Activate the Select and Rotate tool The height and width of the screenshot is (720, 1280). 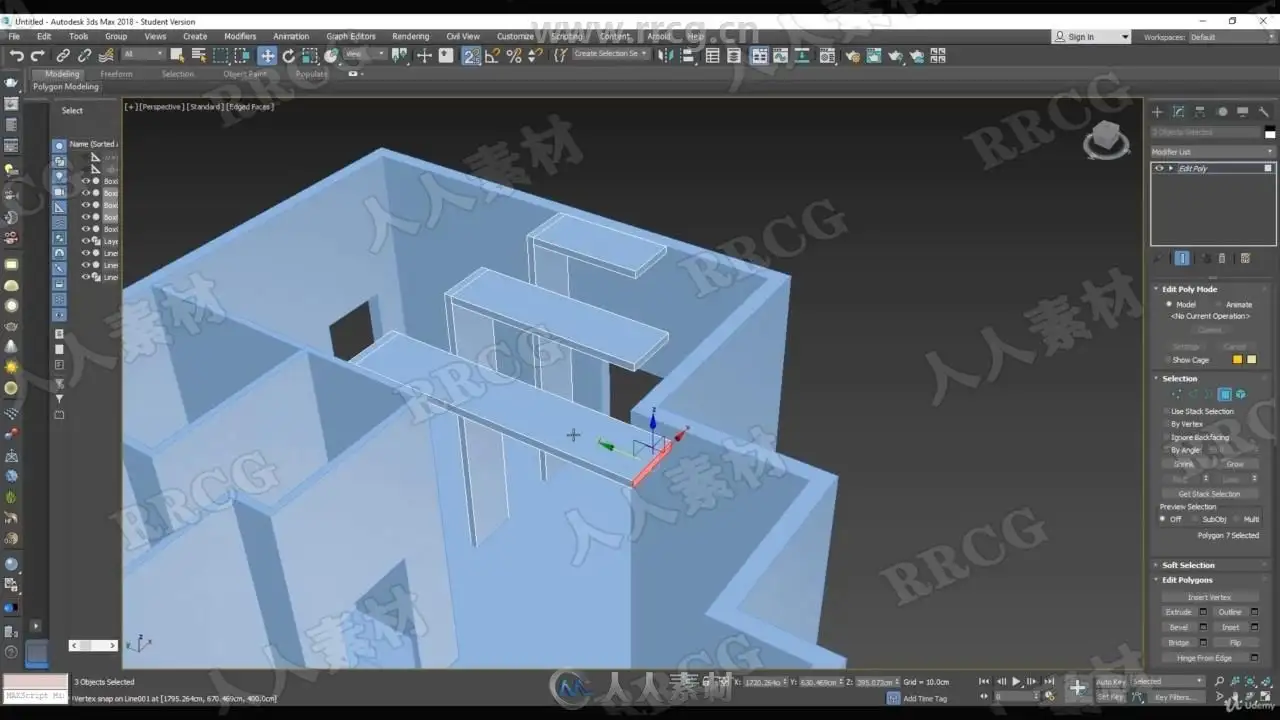pyautogui.click(x=289, y=56)
